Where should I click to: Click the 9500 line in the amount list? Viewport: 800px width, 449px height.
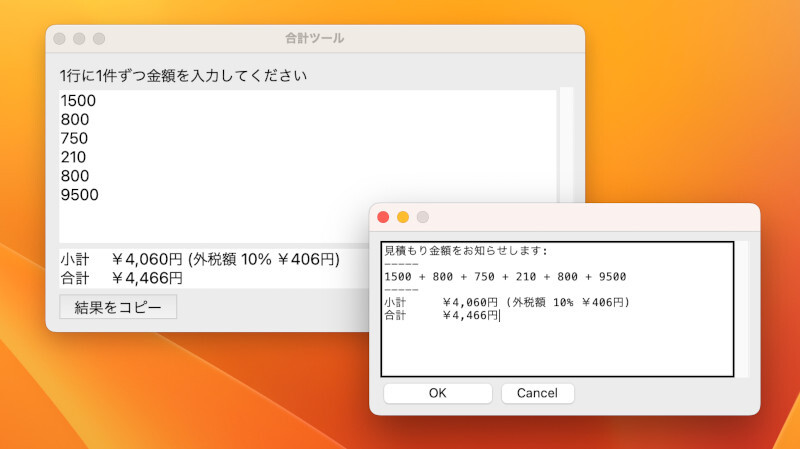tap(79, 195)
